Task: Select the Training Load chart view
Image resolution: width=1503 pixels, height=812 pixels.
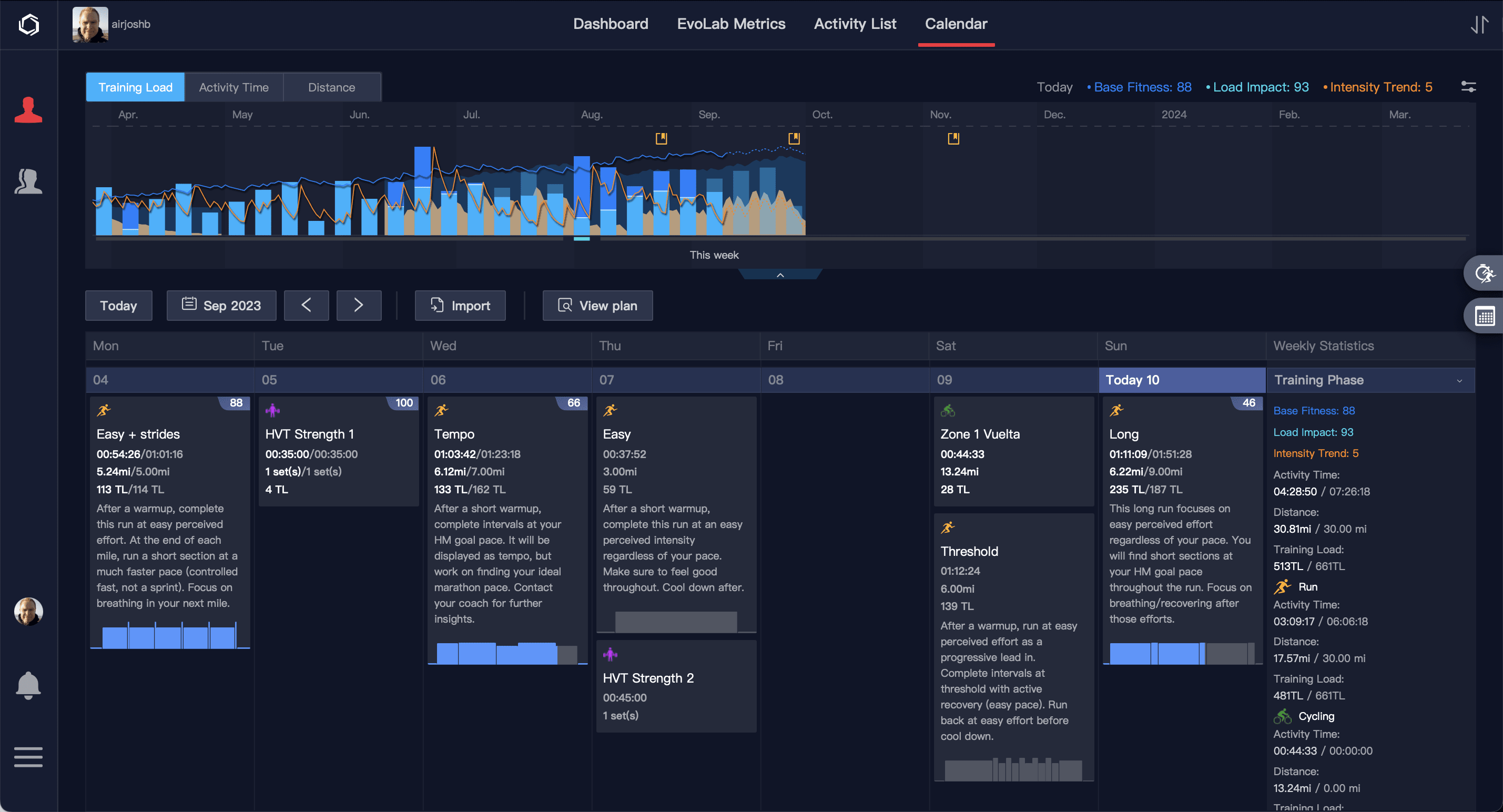Action: point(135,87)
